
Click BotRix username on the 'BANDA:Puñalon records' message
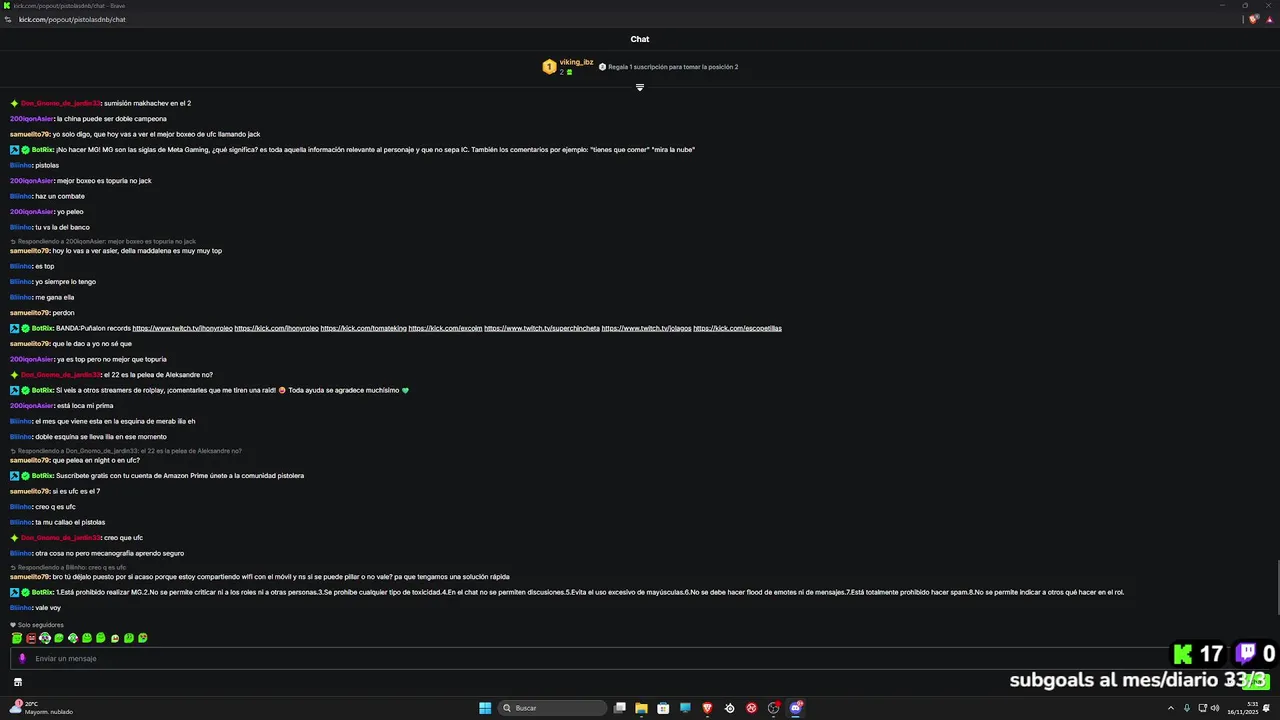click(x=43, y=328)
